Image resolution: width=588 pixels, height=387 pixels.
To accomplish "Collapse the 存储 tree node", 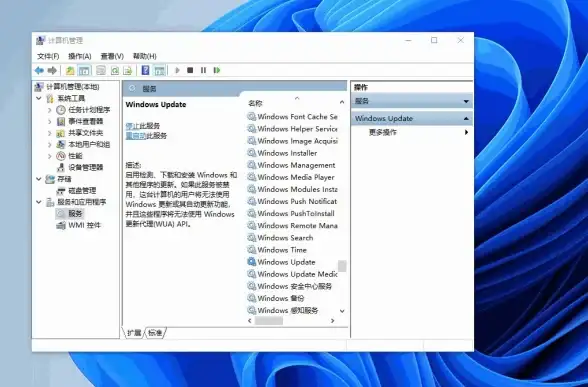I will 39,179.
